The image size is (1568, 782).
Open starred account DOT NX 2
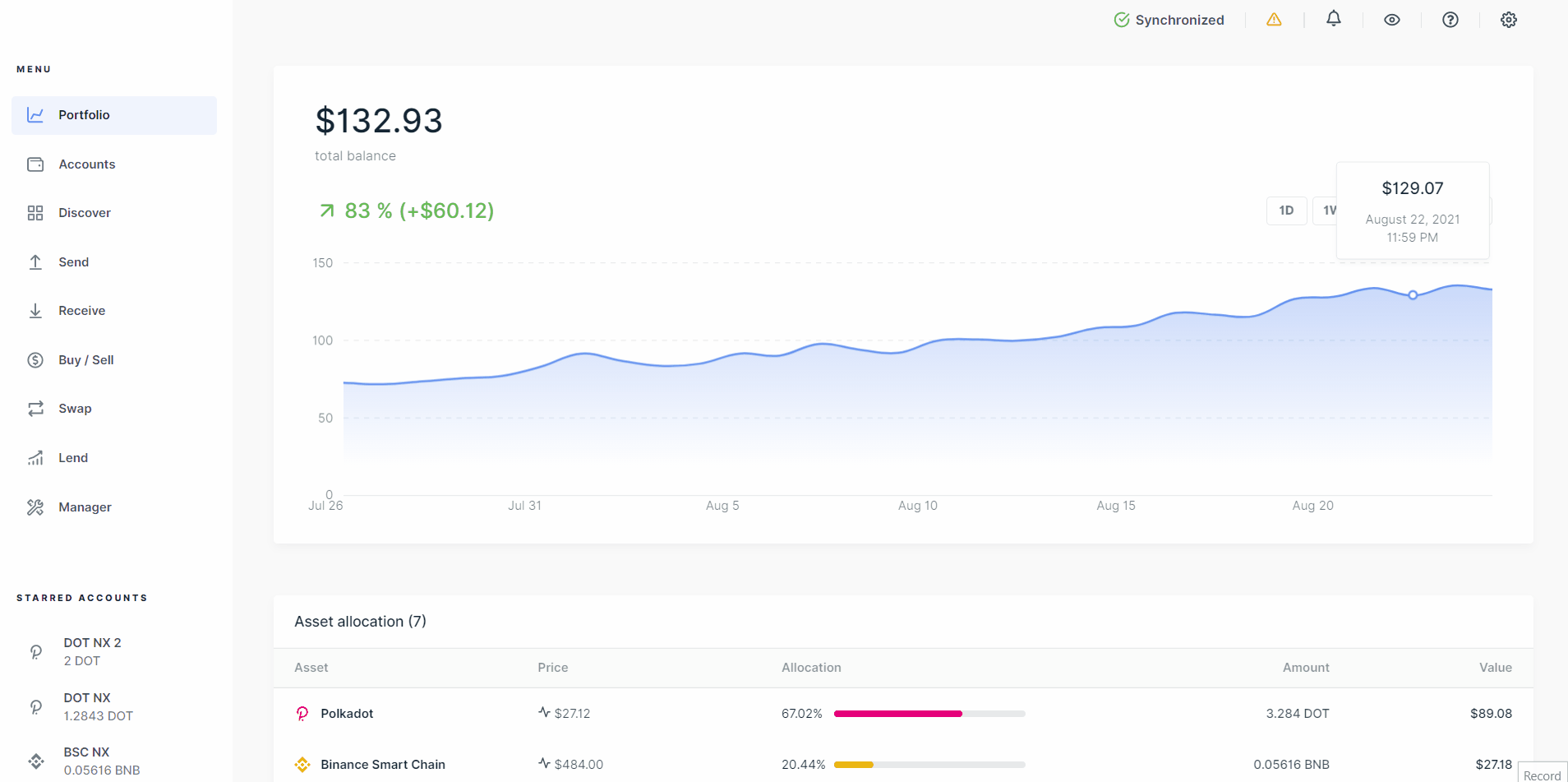point(114,652)
